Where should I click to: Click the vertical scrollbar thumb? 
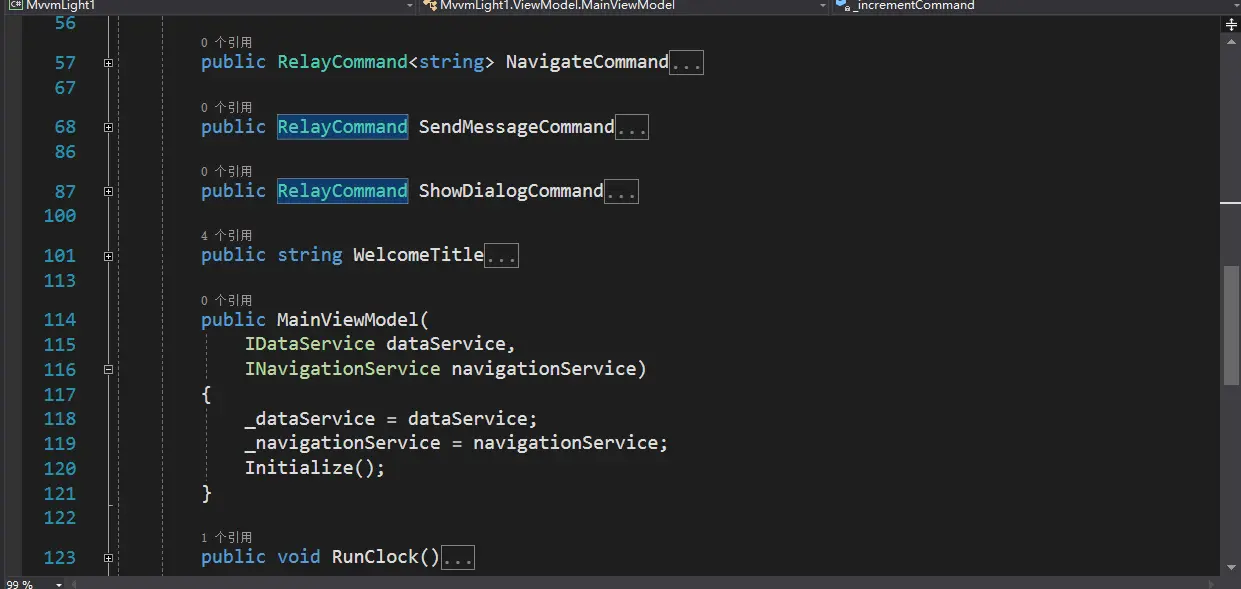click(1231, 325)
